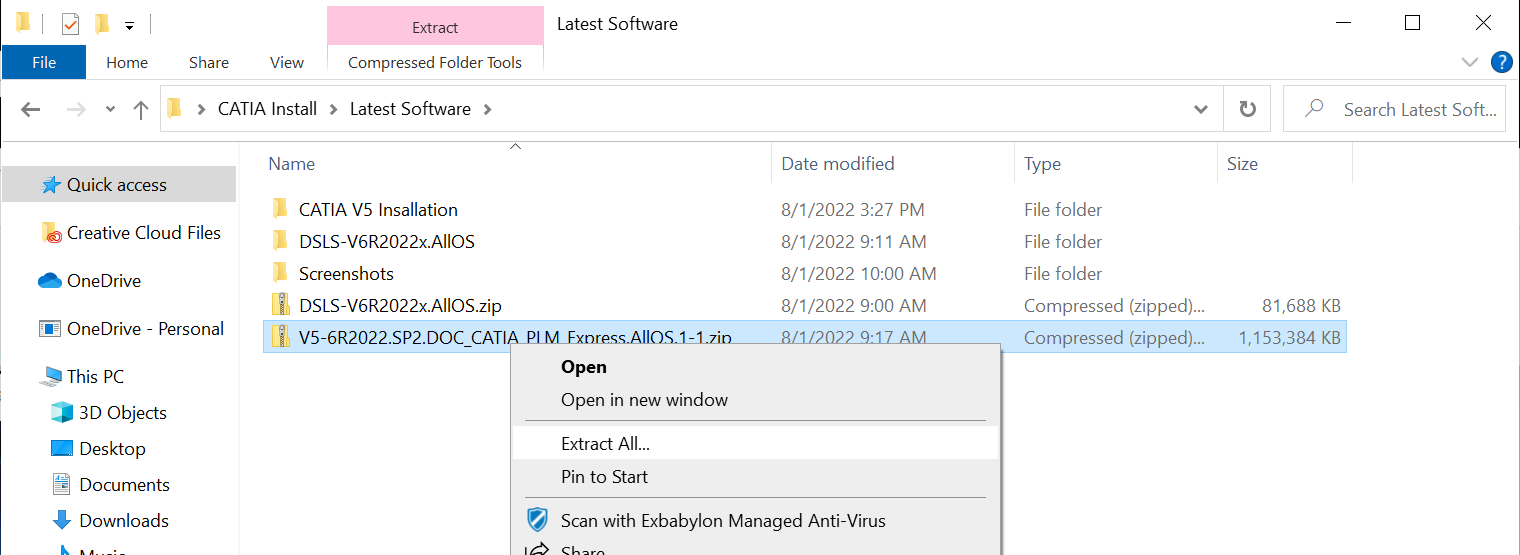Refresh the folder view

[x=1247, y=109]
